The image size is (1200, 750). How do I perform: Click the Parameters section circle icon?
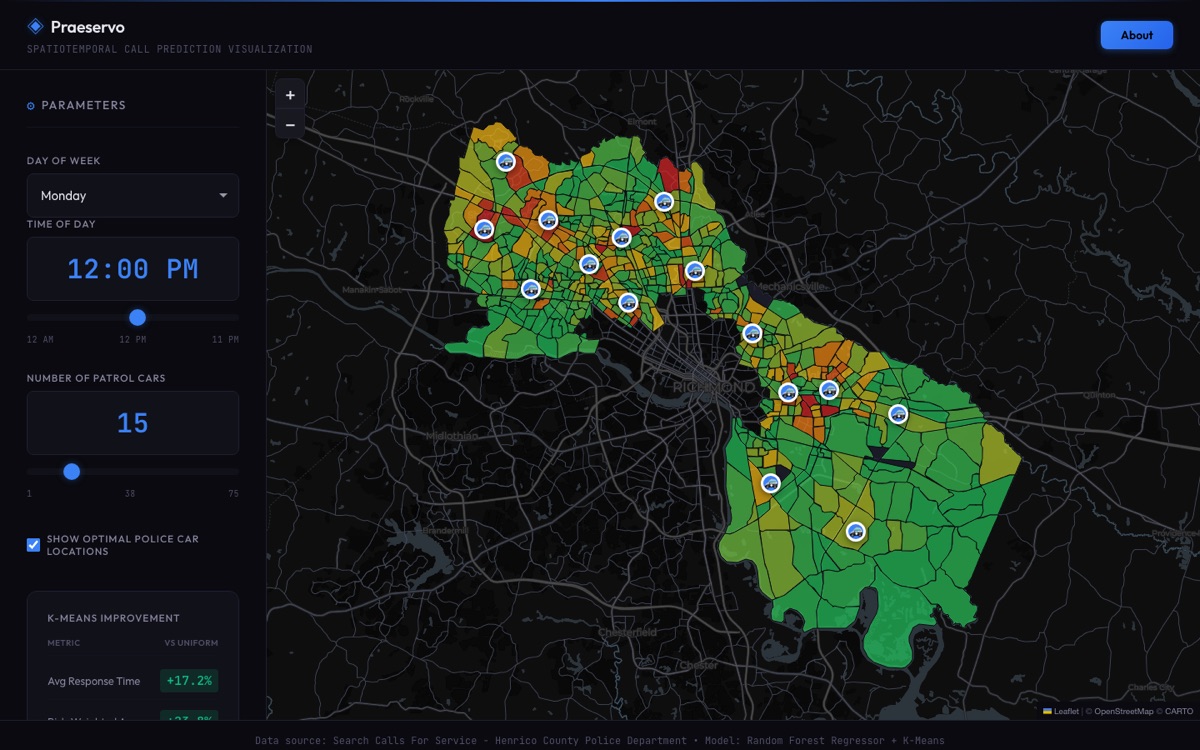(31, 106)
